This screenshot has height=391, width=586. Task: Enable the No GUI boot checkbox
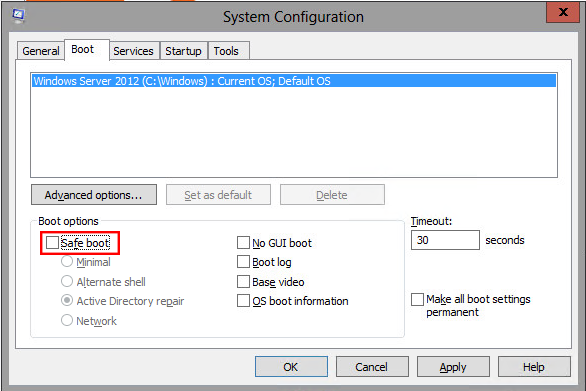243,242
